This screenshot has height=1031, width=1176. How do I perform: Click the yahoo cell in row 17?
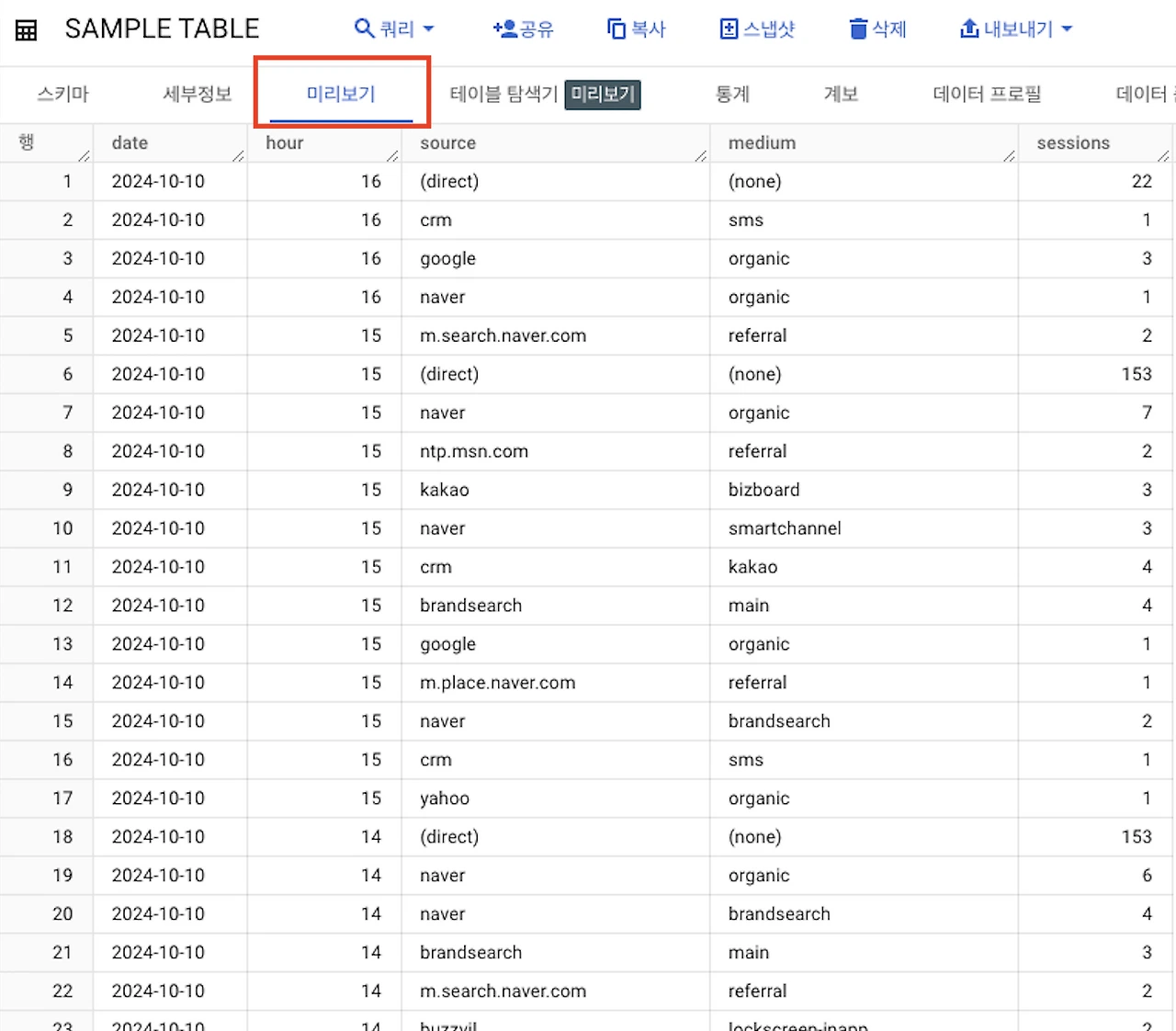(445, 798)
